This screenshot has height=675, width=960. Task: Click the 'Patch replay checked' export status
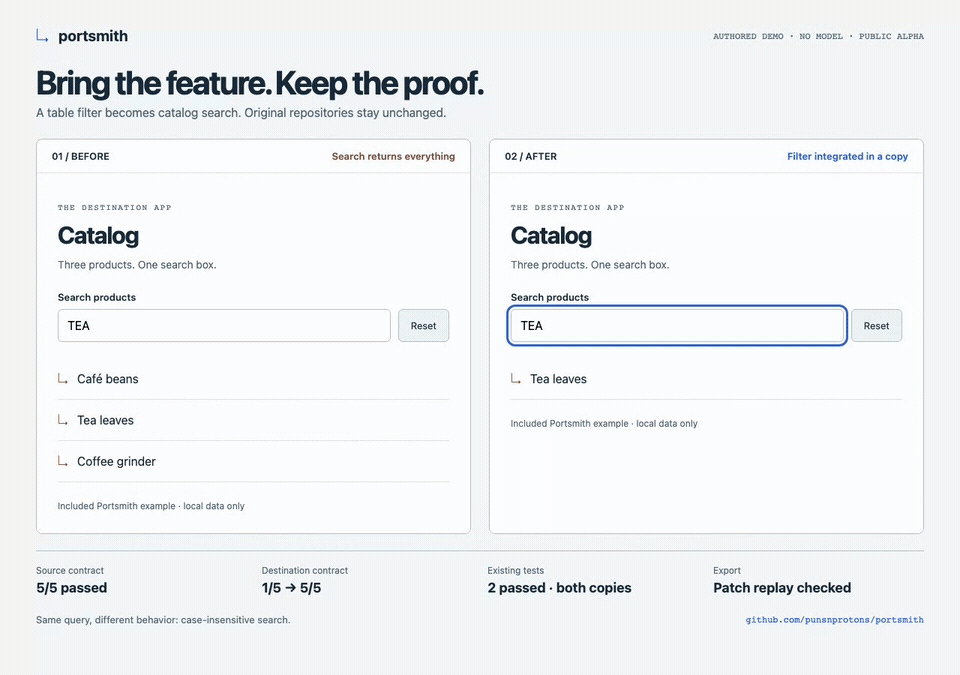(x=782, y=587)
